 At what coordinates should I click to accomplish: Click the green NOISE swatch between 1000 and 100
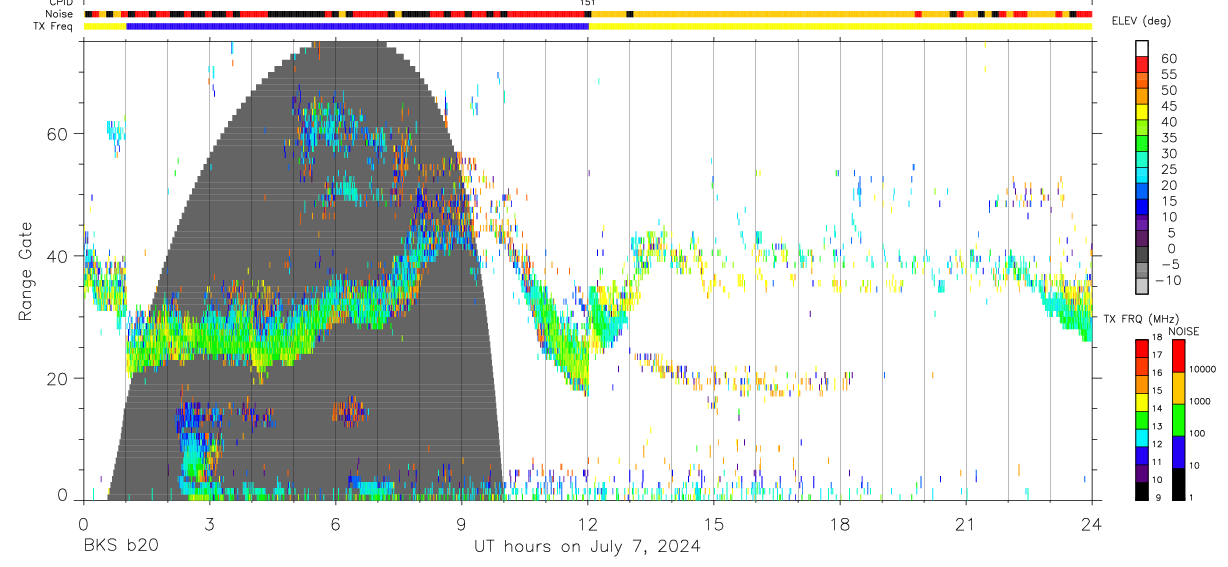(1178, 420)
